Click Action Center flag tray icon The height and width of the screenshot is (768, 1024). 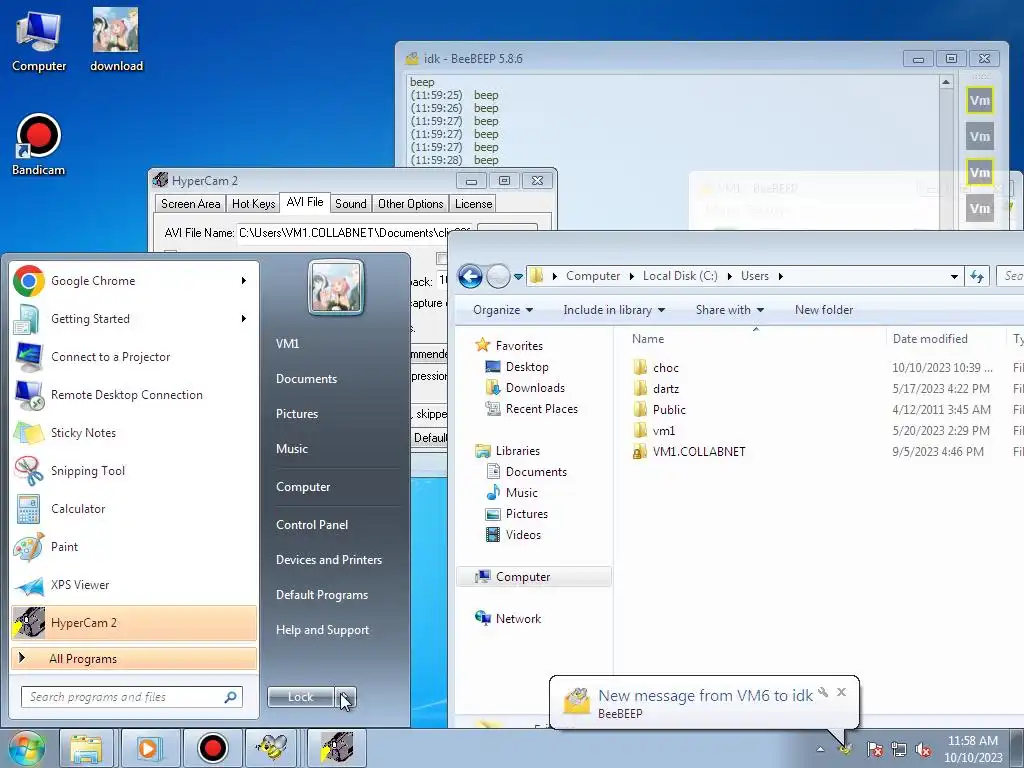coord(875,749)
